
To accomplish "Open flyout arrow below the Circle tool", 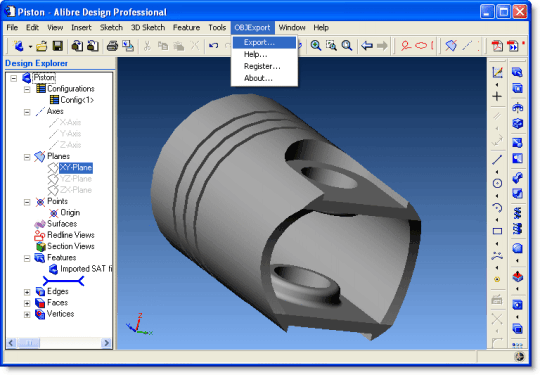I will click(497, 196).
